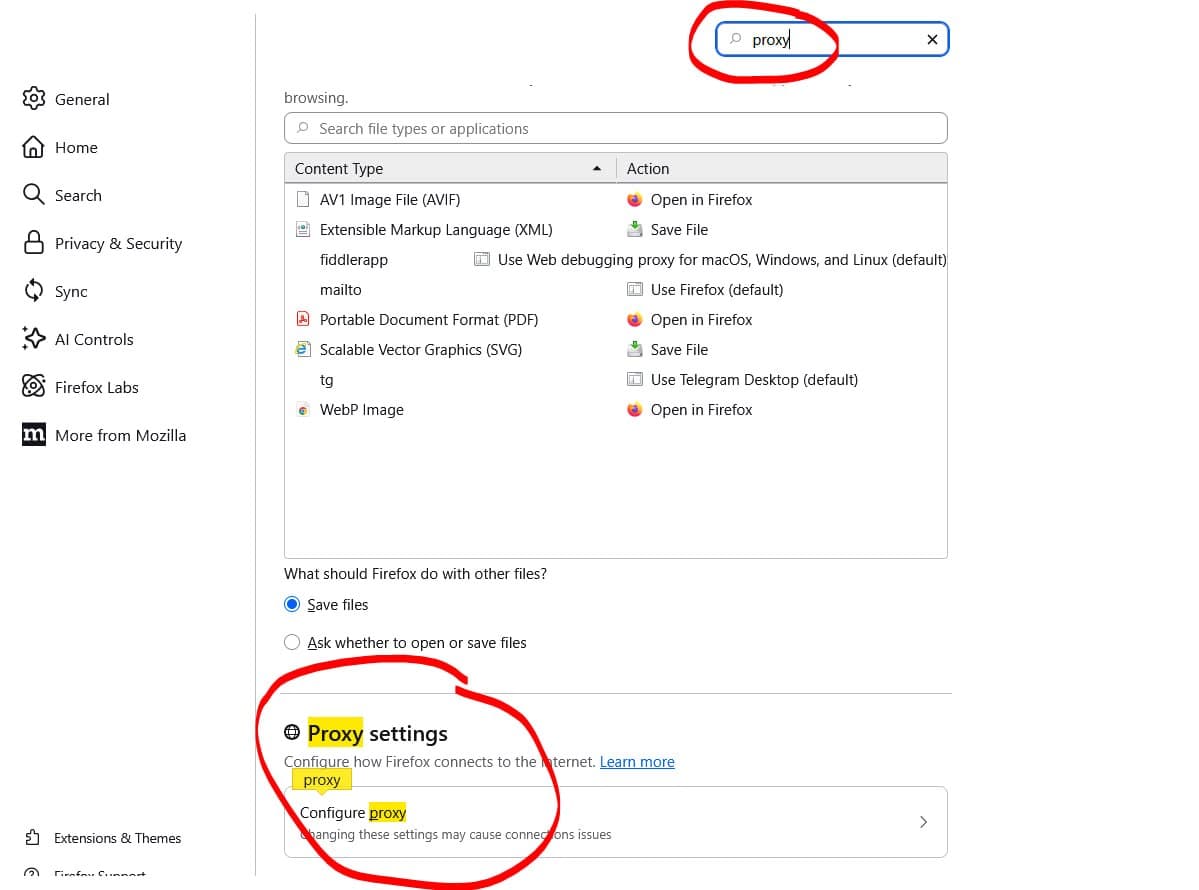Open Privacy & Security lock icon
The width and height of the screenshot is (1199, 890).
34,242
